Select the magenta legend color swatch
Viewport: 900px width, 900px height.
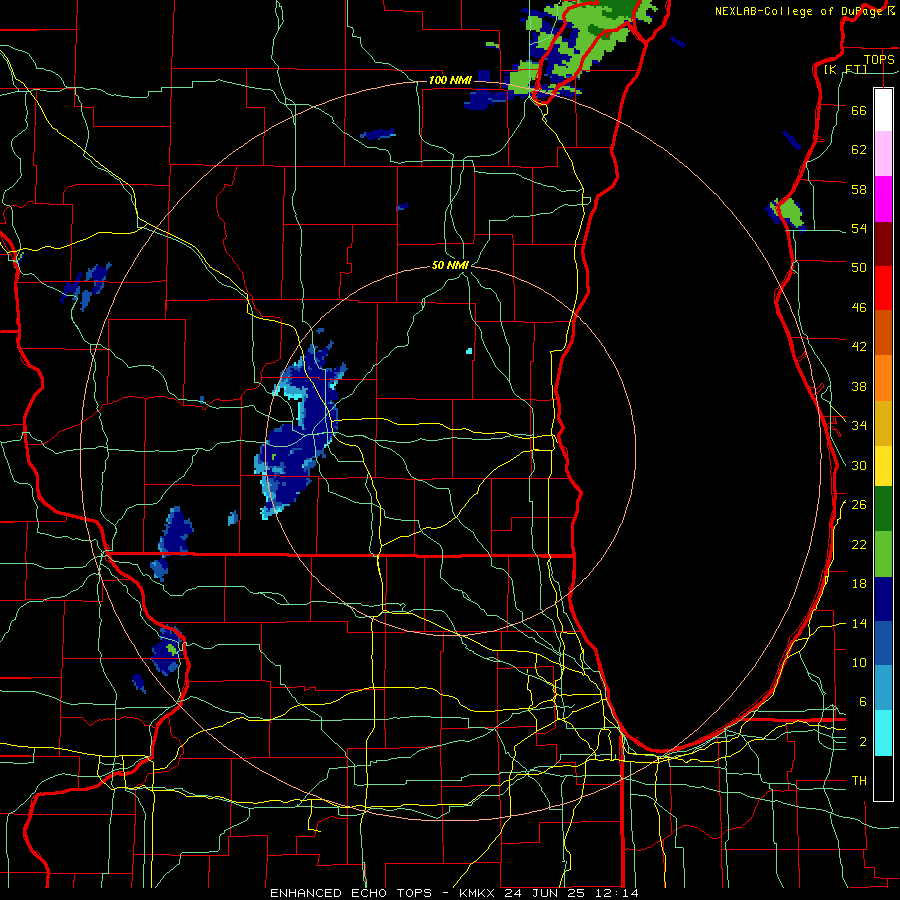883,199
